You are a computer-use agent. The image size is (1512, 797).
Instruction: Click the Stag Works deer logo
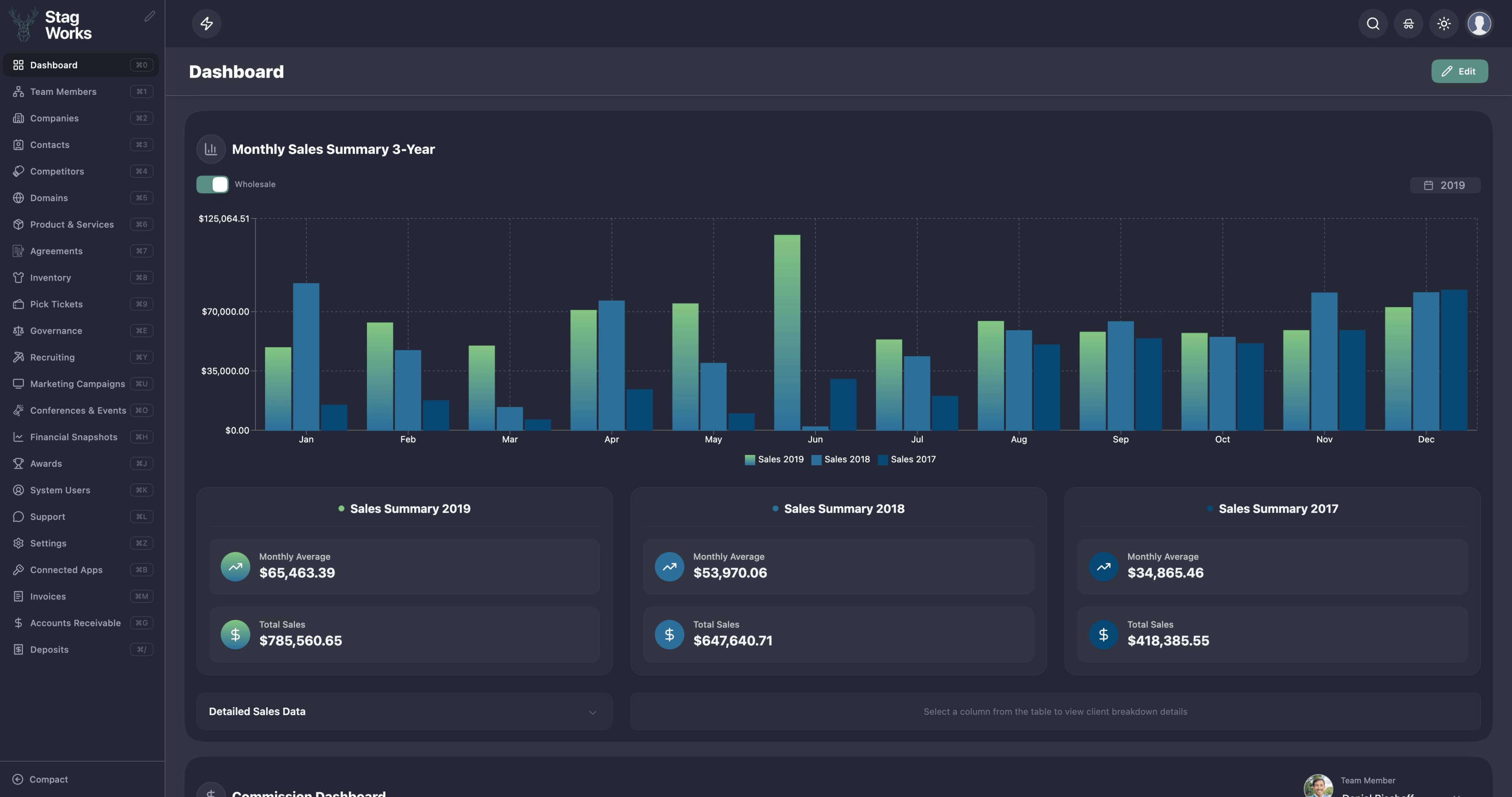click(x=24, y=25)
